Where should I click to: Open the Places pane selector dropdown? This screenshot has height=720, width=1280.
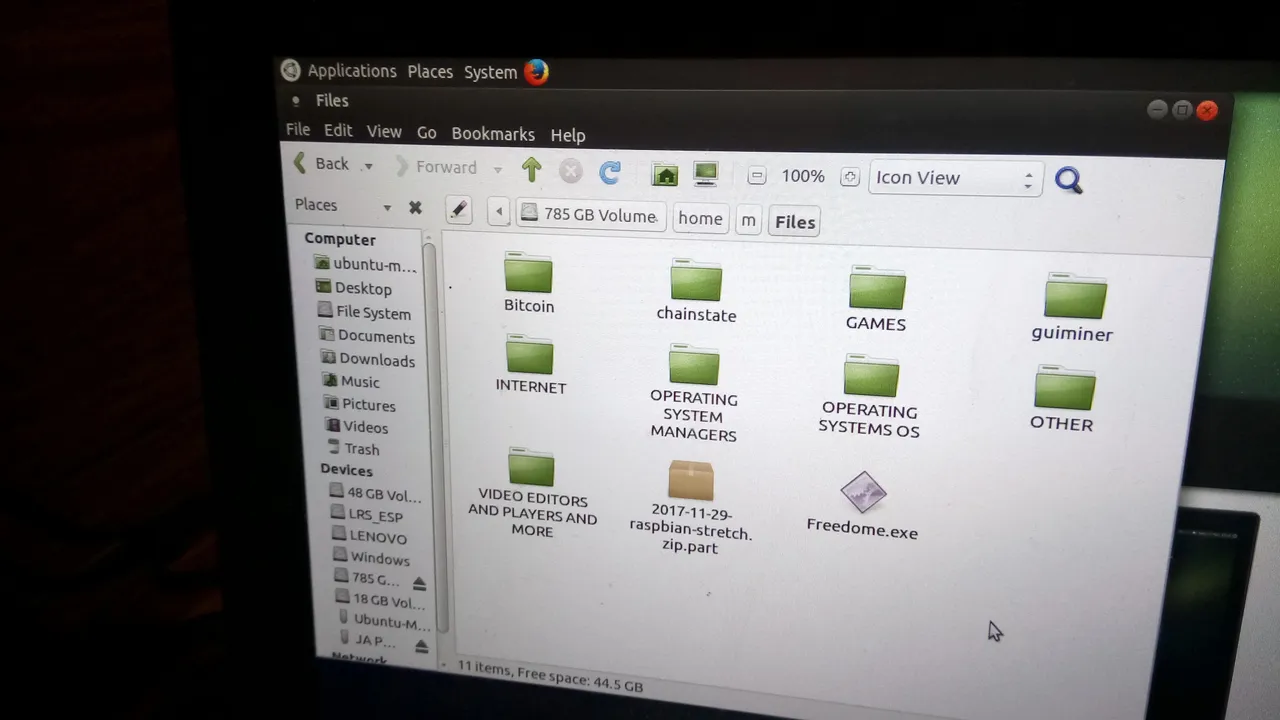pos(386,208)
